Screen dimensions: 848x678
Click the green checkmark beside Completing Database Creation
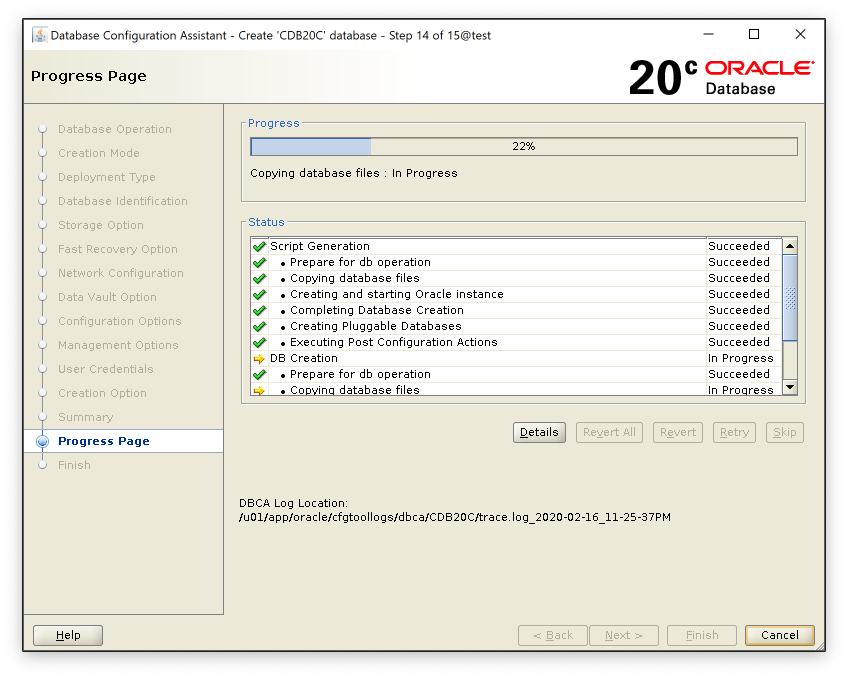pyautogui.click(x=259, y=310)
